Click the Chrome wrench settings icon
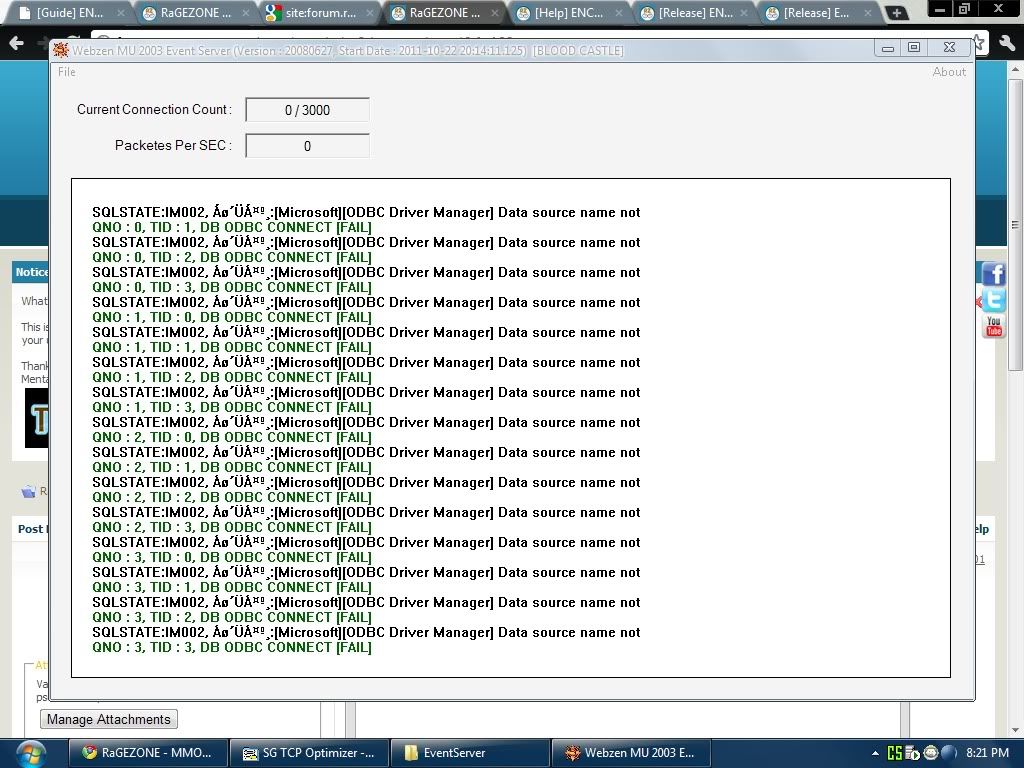Screen dimensions: 1024x768 click(x=1004, y=43)
